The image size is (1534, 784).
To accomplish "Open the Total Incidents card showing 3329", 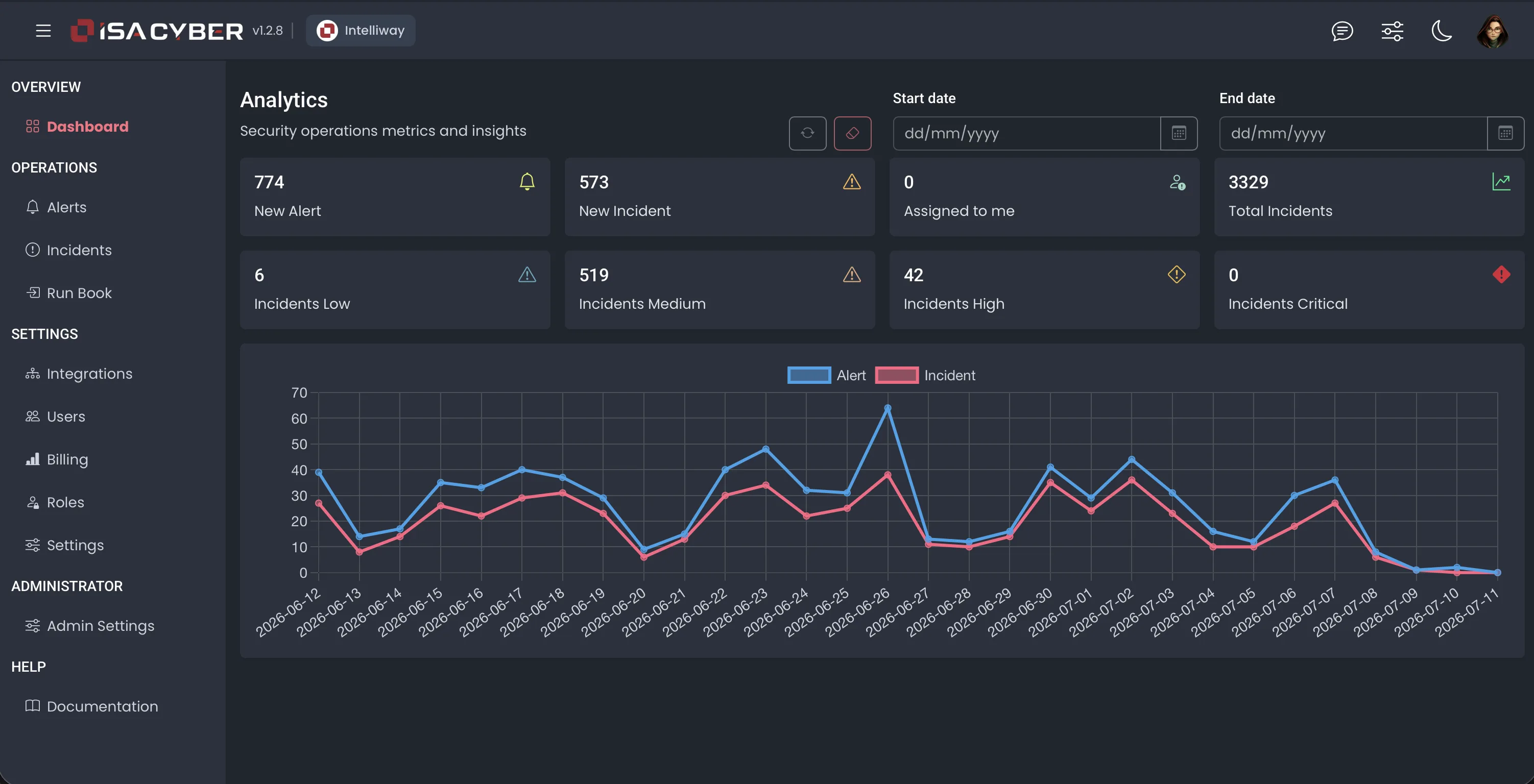I will tap(1369, 197).
